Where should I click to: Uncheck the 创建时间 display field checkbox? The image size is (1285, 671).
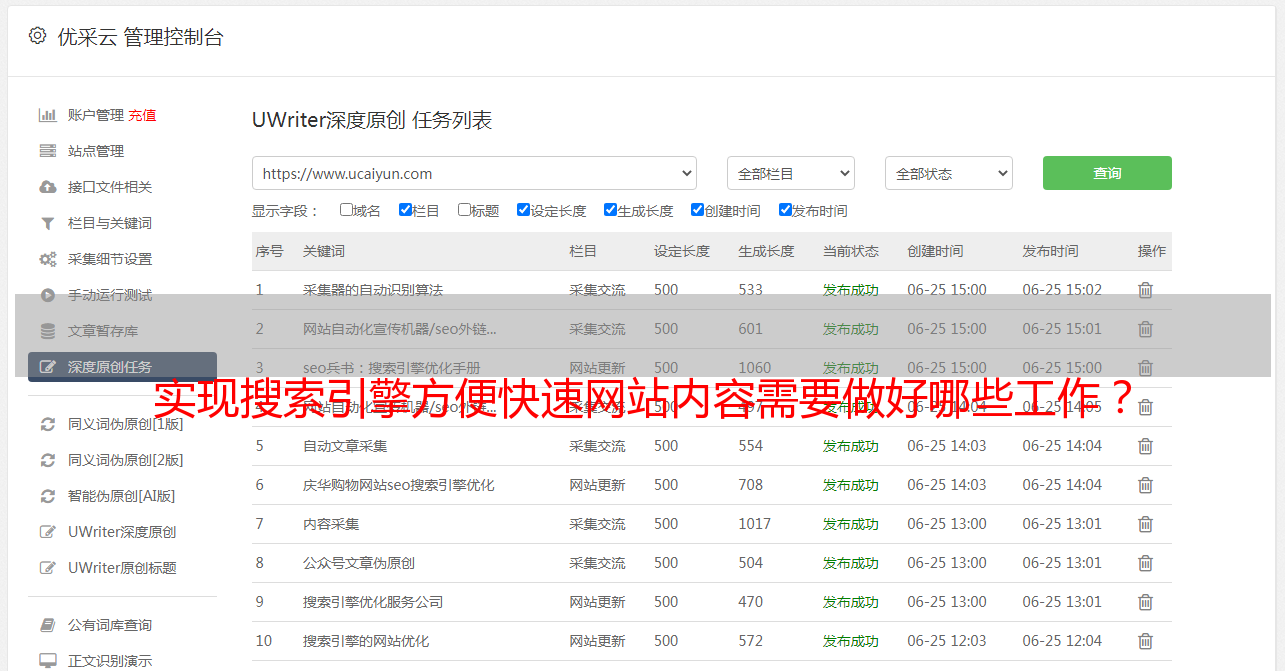point(697,210)
